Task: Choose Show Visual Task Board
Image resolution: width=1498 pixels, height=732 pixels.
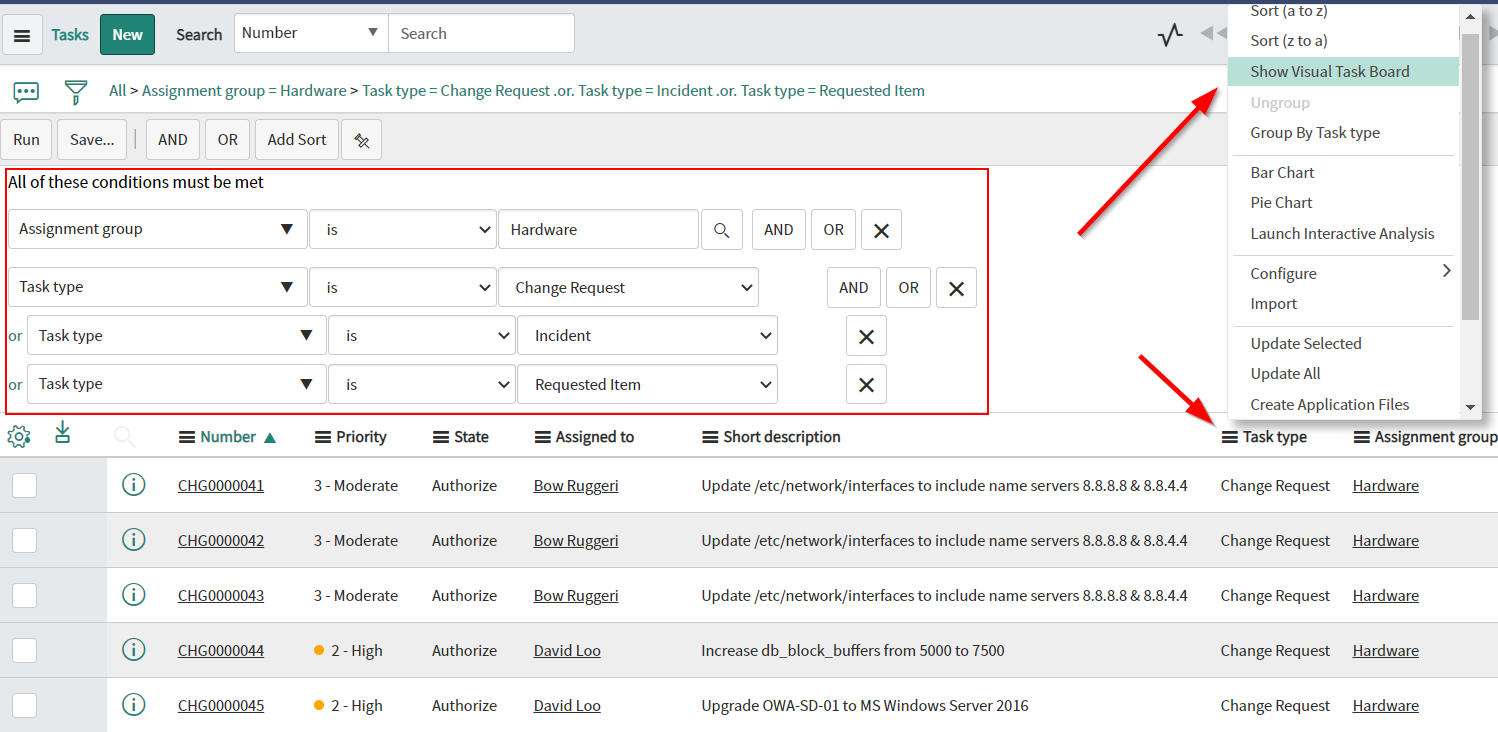Action: pyautogui.click(x=1343, y=71)
